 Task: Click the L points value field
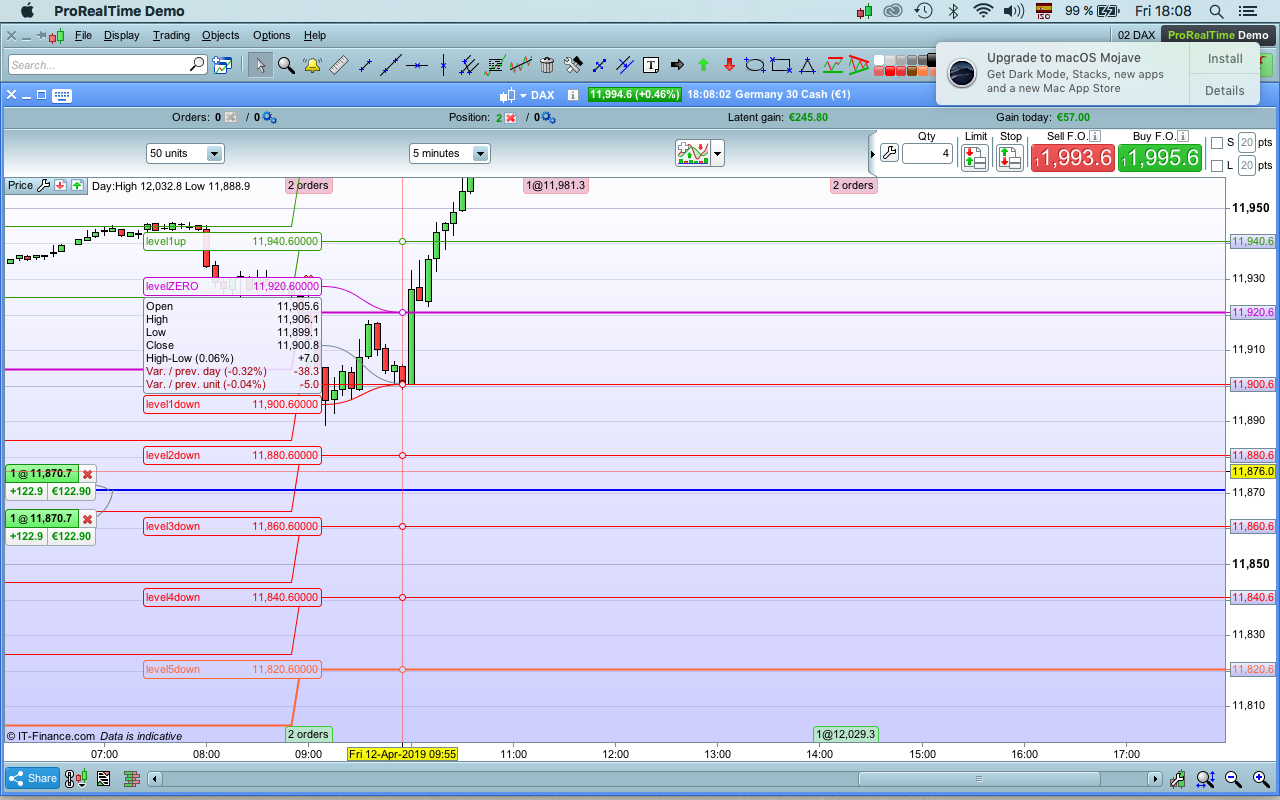click(x=1247, y=165)
